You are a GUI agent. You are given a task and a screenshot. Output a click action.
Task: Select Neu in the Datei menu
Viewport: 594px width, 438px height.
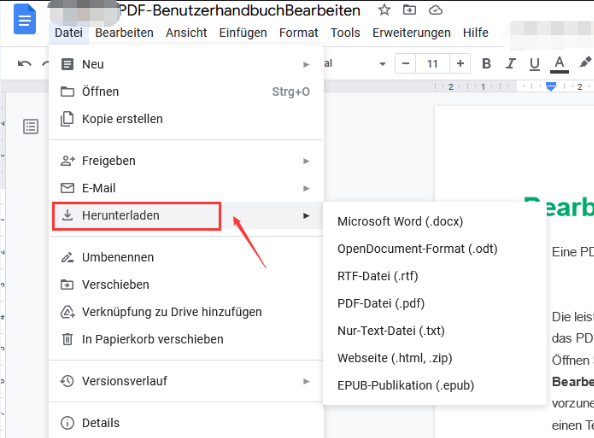point(186,64)
